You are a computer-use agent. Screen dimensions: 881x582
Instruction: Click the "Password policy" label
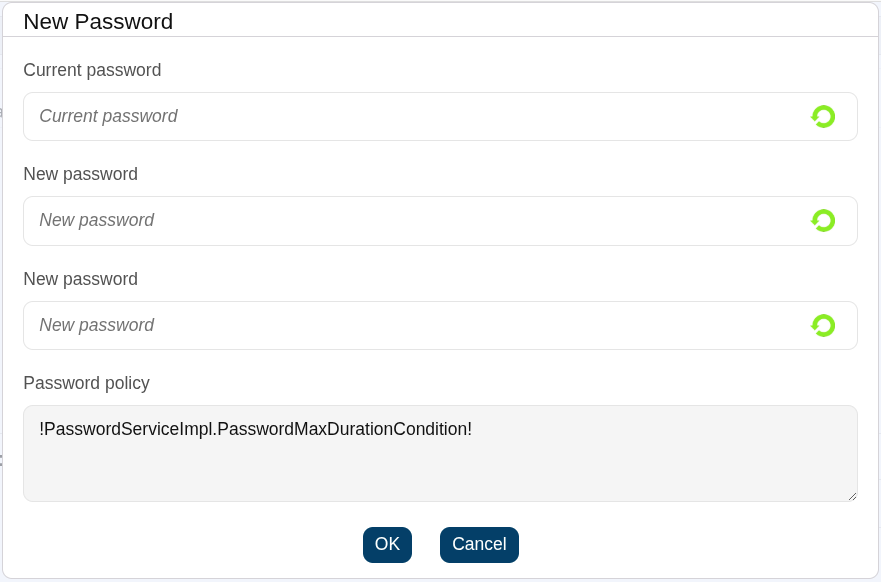point(86,383)
